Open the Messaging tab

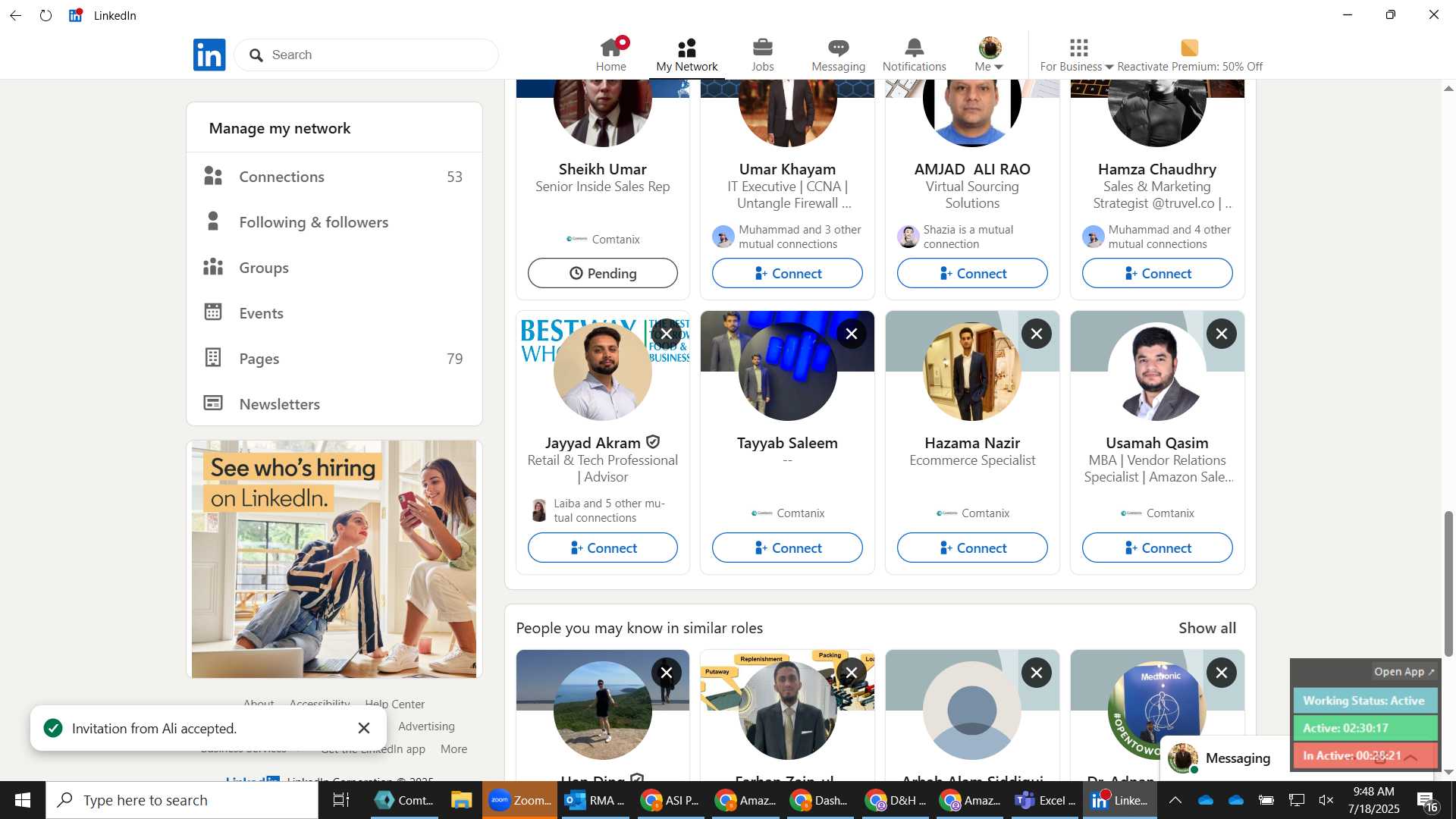(838, 55)
